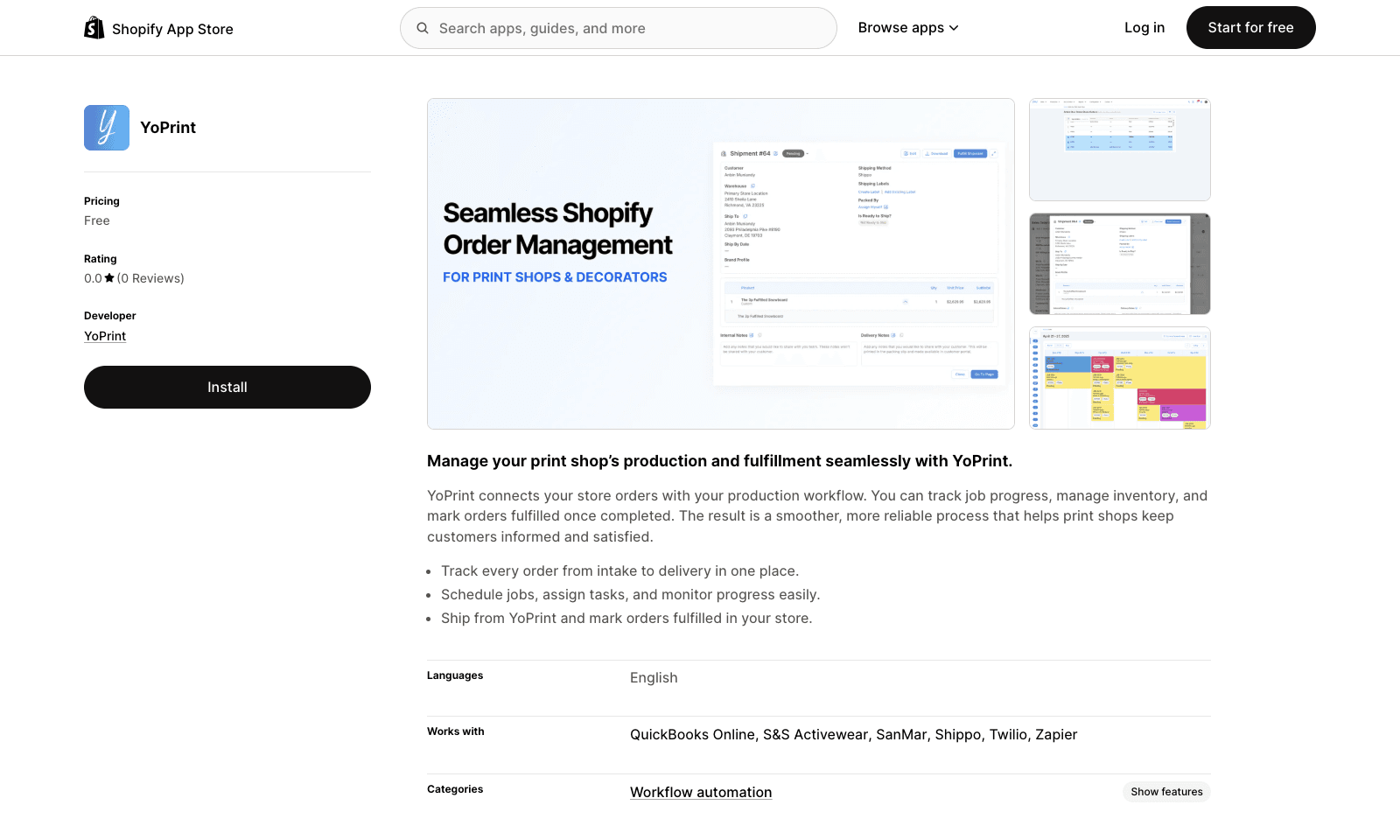Click the YoPrint app title heading

click(x=168, y=128)
